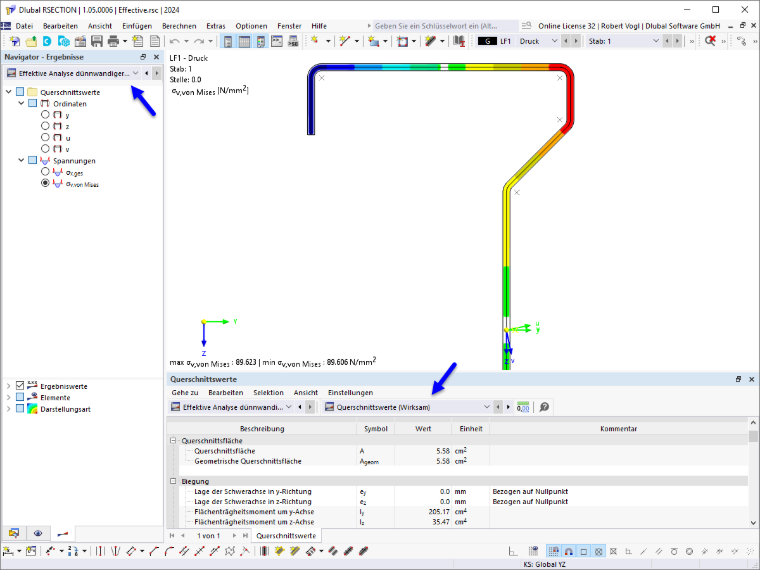Click the renumbering 2-6 icon in bottom toolbar
760x570 pixels.
pyautogui.click(x=73, y=551)
